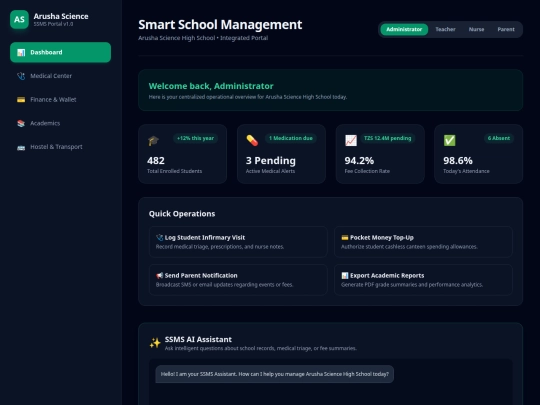
Task: Click Log Student Infirmary Visit
Action: pos(238,242)
